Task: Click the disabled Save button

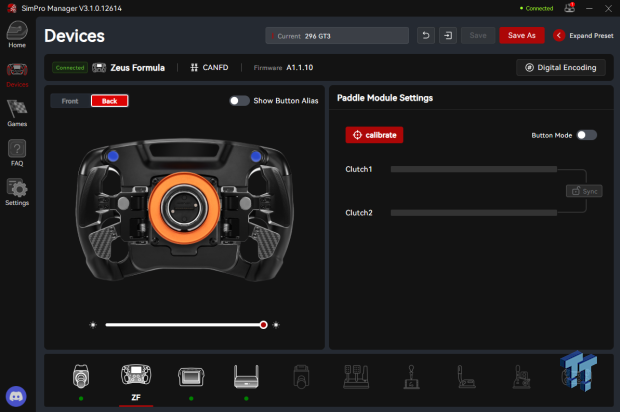Action: (478, 36)
